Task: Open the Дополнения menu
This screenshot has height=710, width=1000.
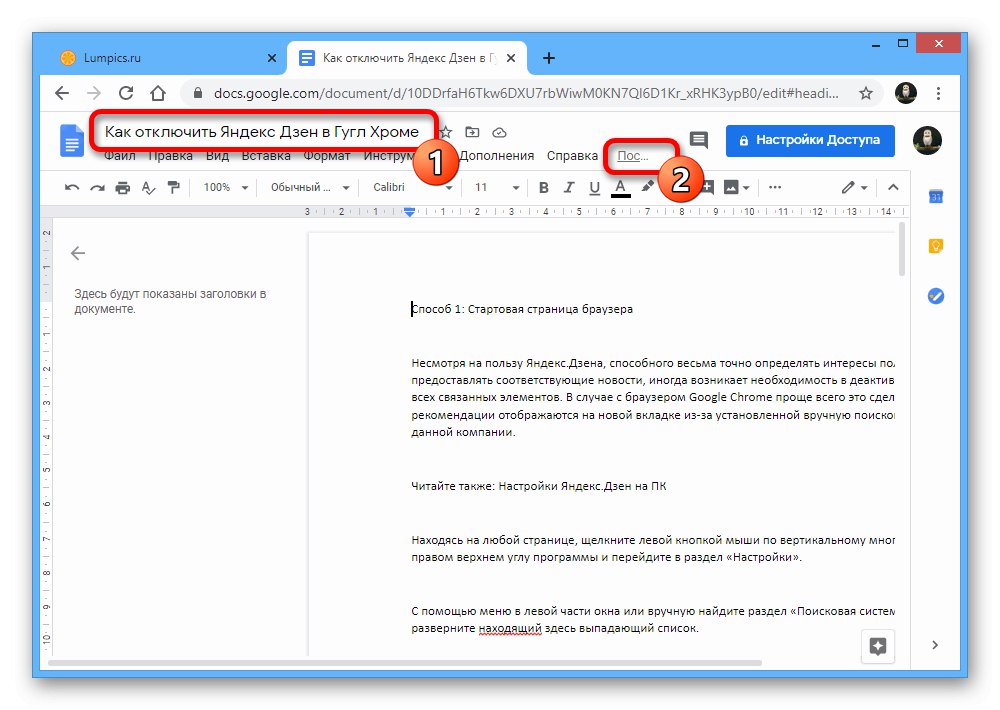Action: pyautogui.click(x=497, y=156)
